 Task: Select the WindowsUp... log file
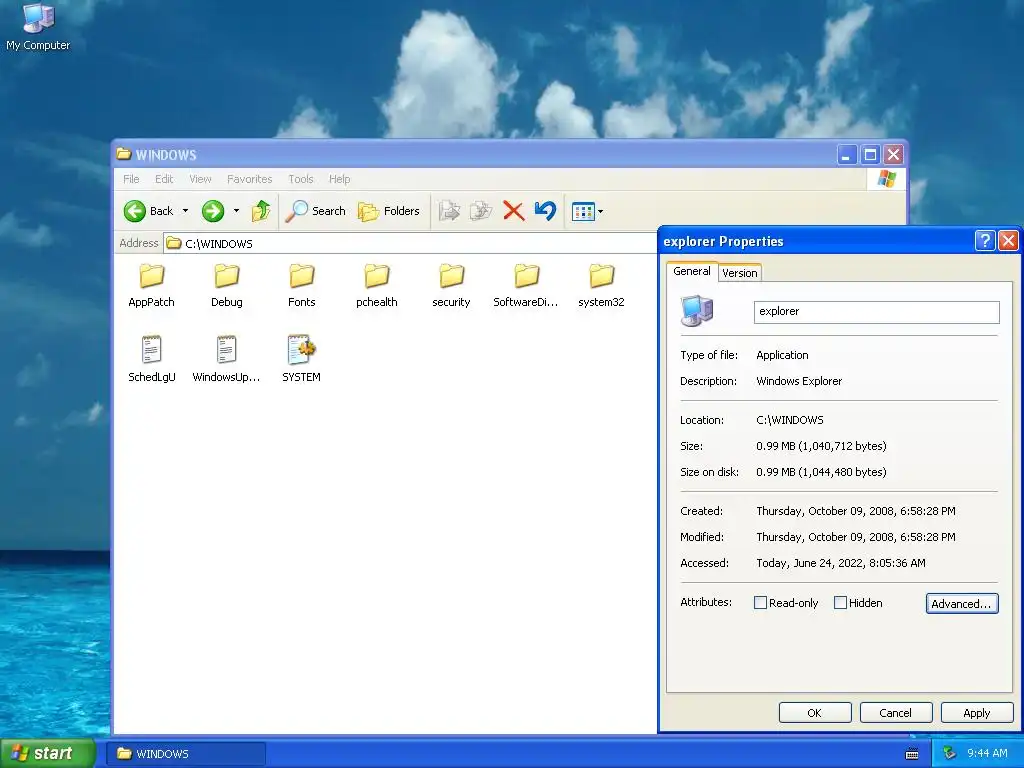point(226,359)
